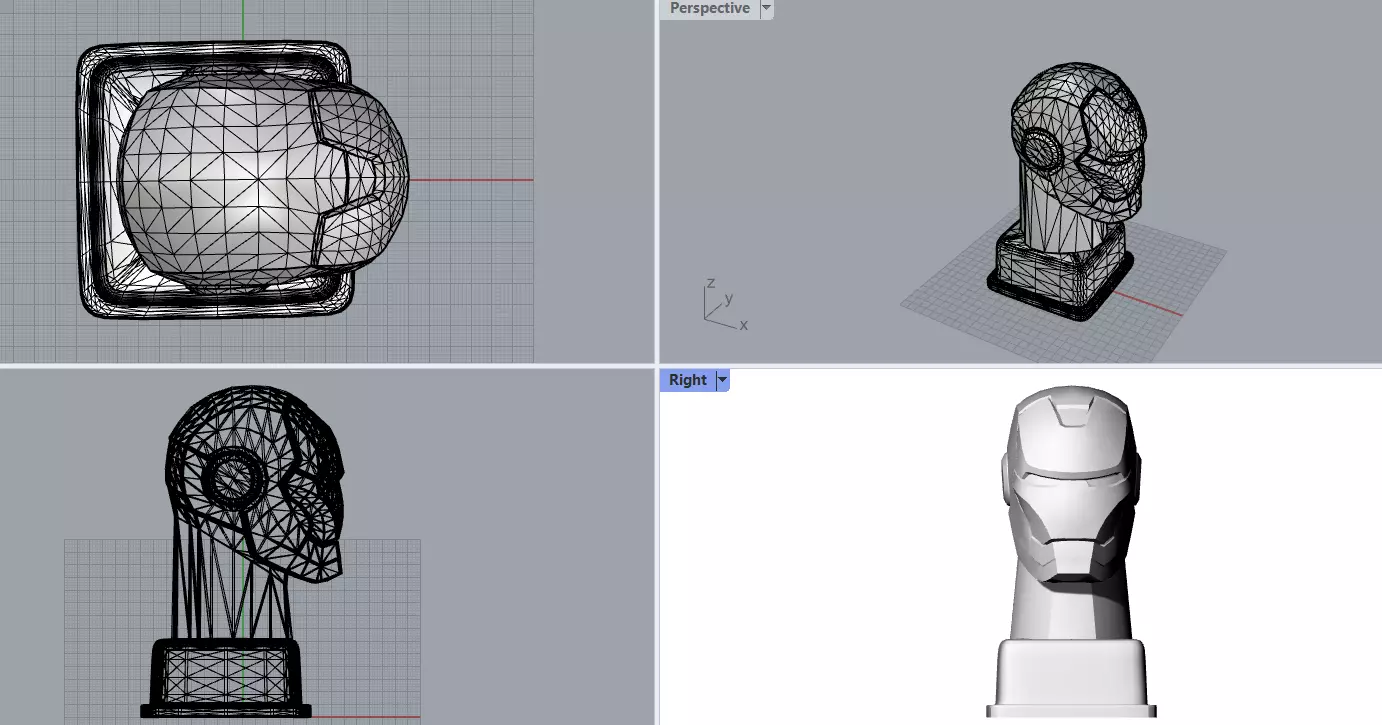Select the wireframe helmet in Perspective viewport
This screenshot has height=725, width=1382.
pos(1067,191)
